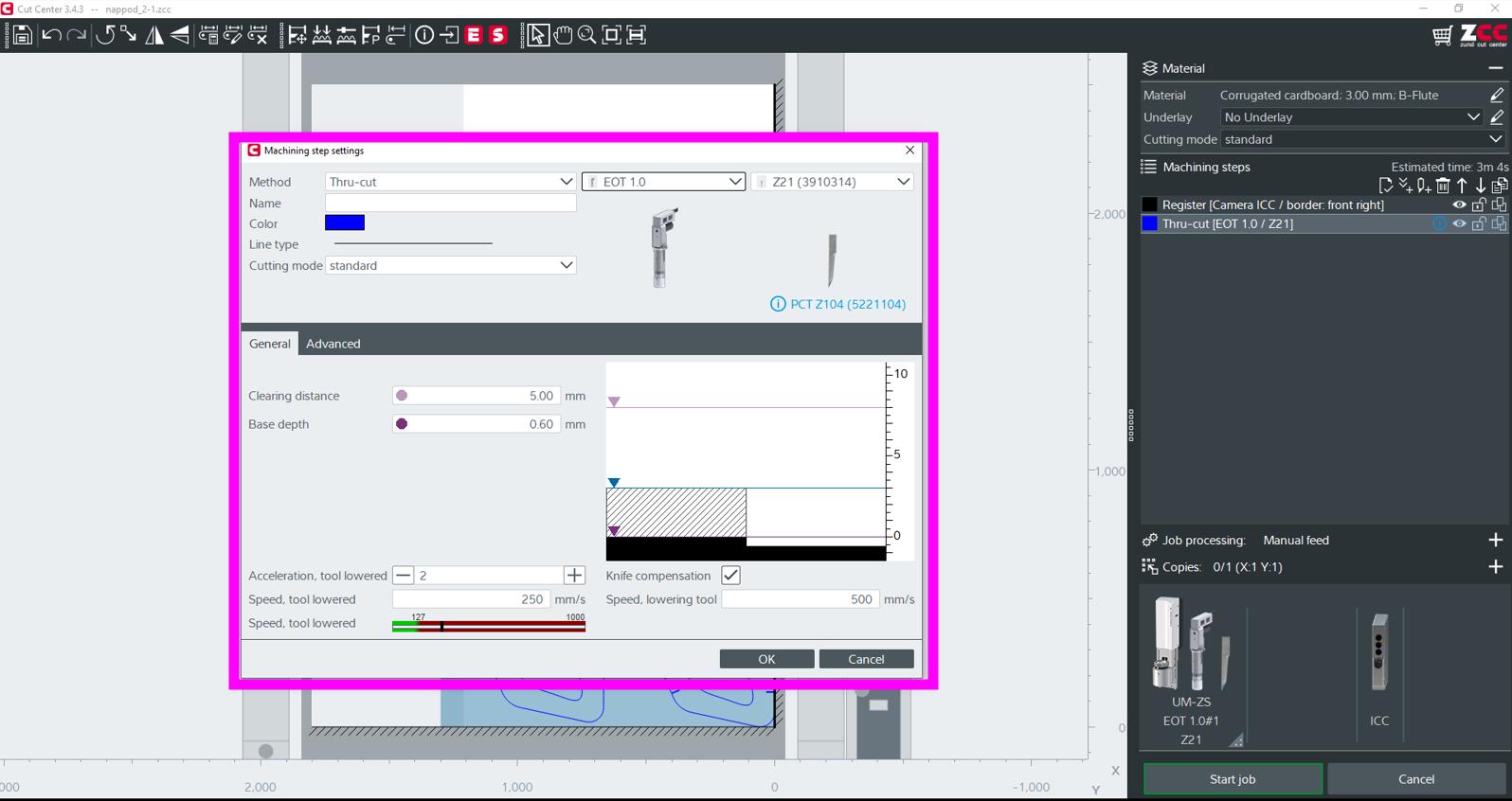
Task: Click the document checkmark icon in Machining steps
Action: [1386, 186]
